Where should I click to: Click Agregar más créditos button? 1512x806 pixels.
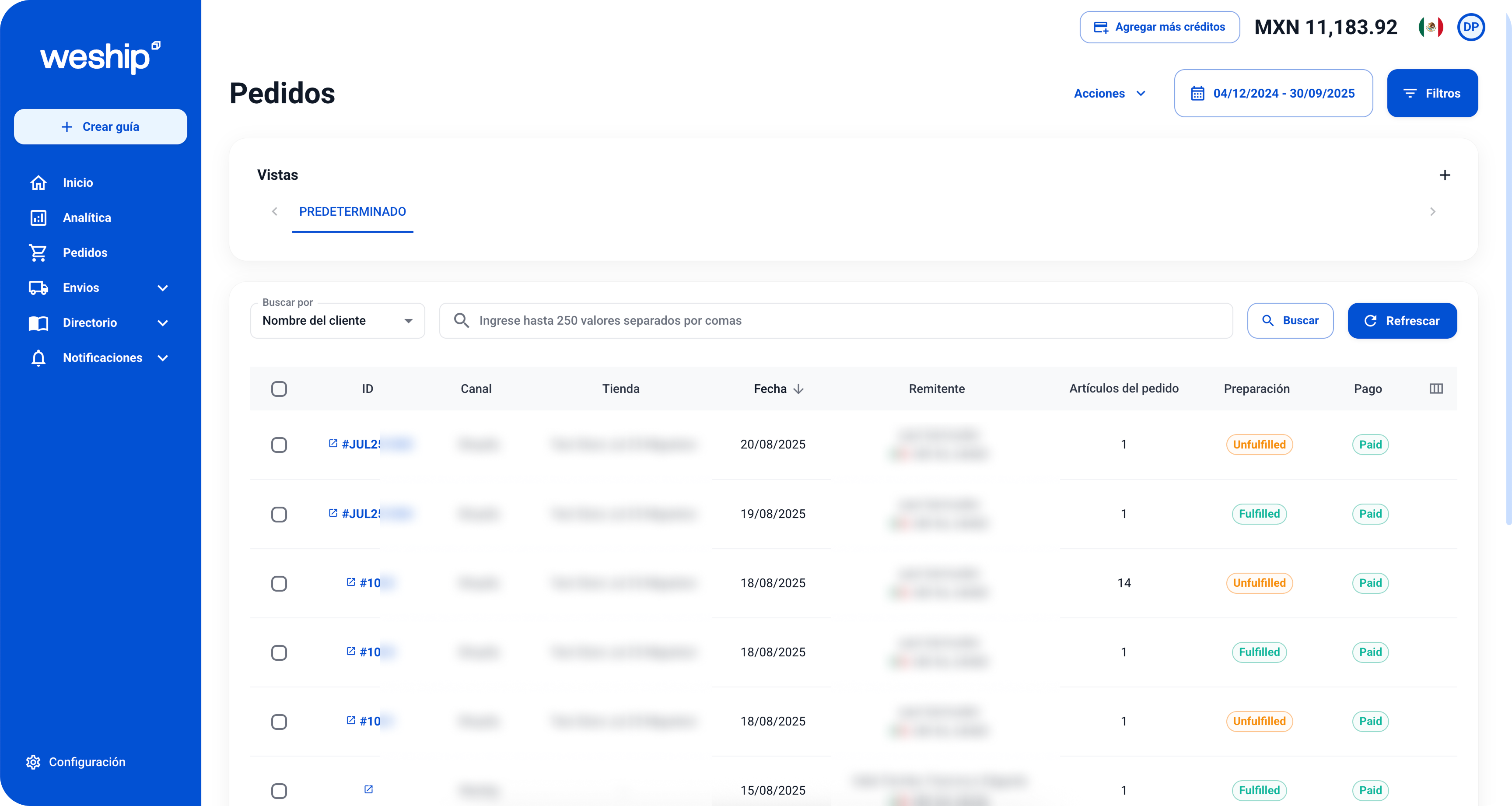1159,27
